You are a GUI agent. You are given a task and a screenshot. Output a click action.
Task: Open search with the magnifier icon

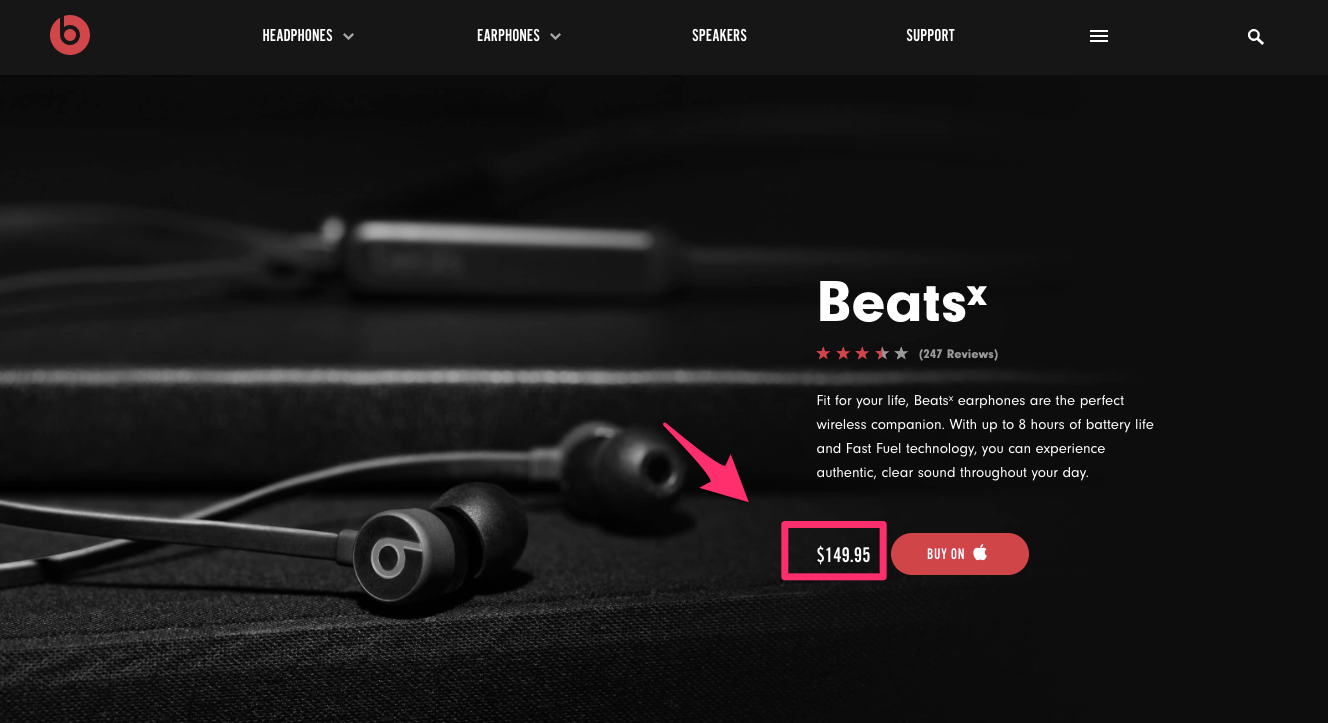pos(1256,37)
